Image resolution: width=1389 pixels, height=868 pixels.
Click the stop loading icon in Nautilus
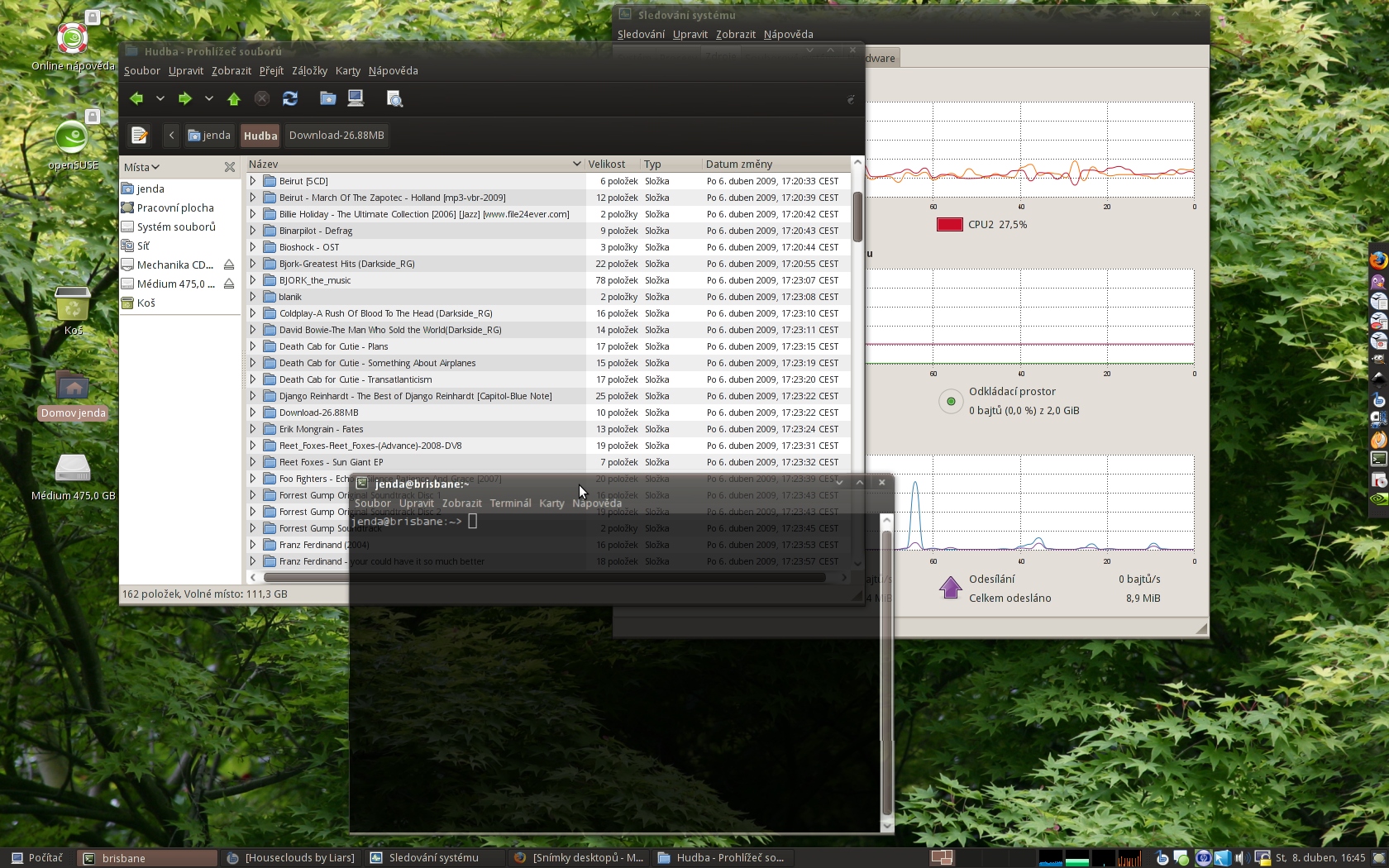pyautogui.click(x=262, y=98)
